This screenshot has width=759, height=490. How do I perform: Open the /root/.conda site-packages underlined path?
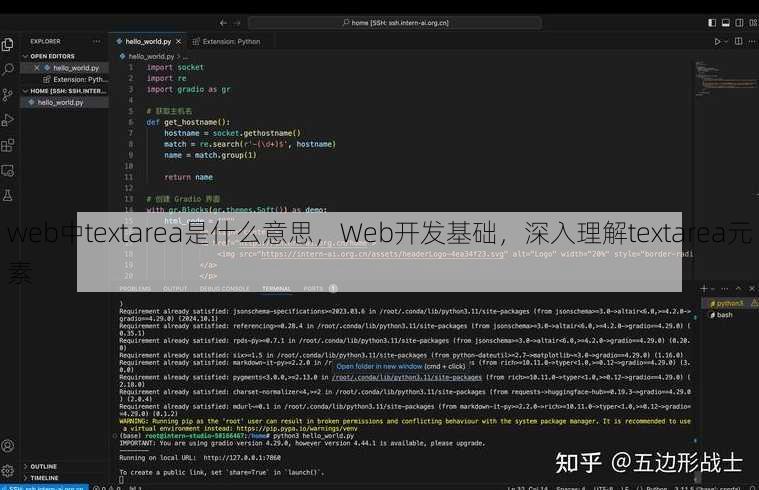(x=407, y=377)
